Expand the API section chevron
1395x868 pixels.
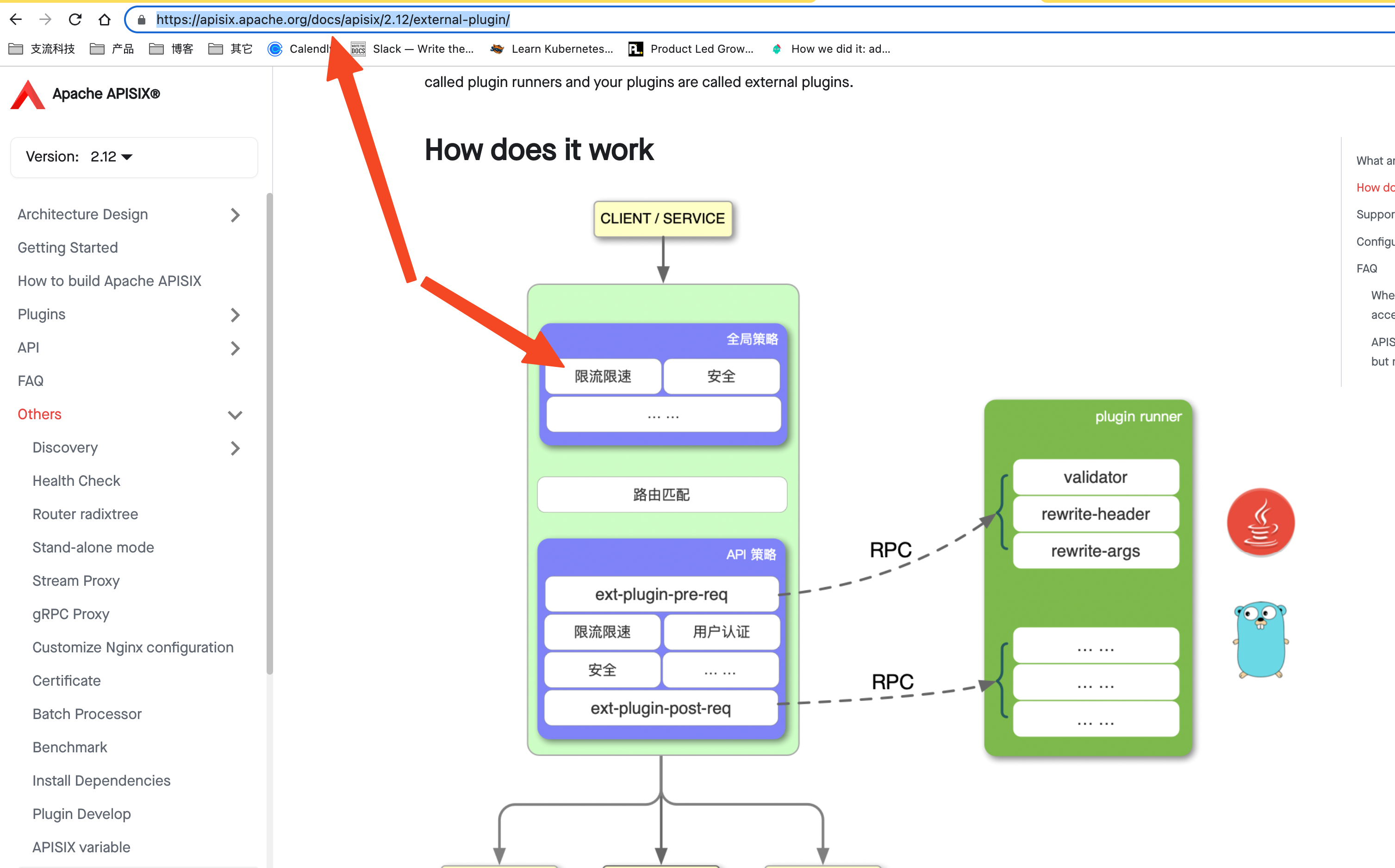(x=235, y=348)
